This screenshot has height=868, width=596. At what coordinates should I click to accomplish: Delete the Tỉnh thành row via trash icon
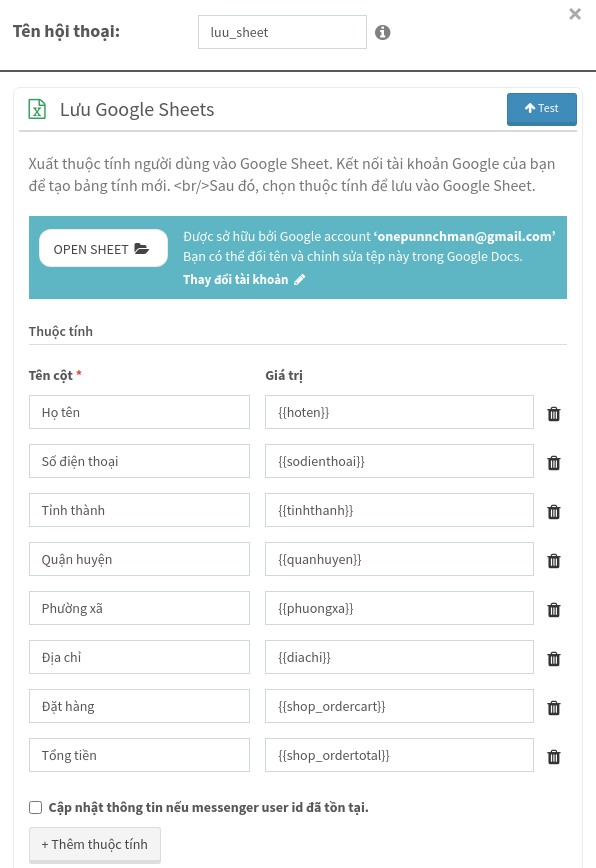click(553, 512)
